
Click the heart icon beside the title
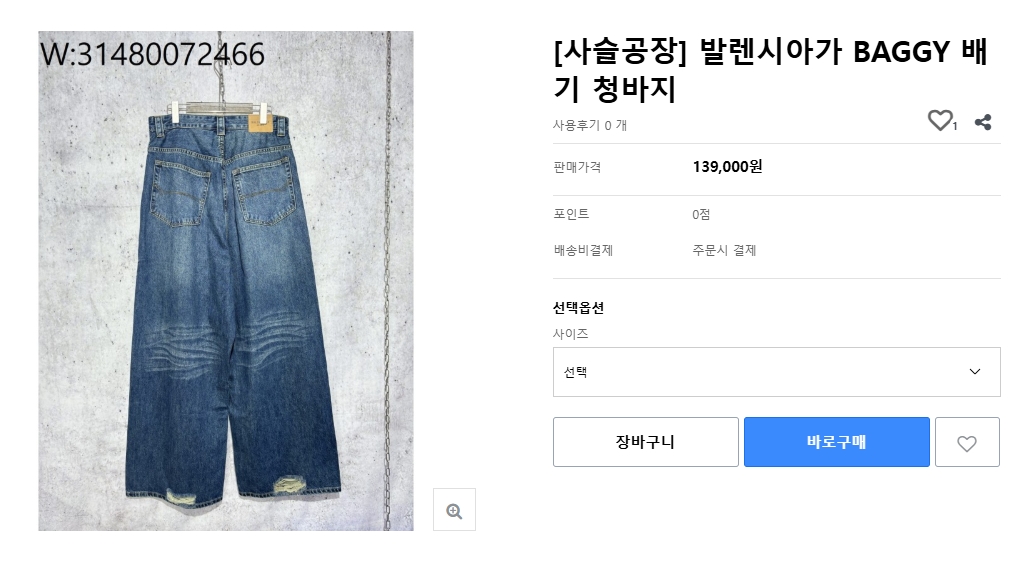[x=939, y=120]
